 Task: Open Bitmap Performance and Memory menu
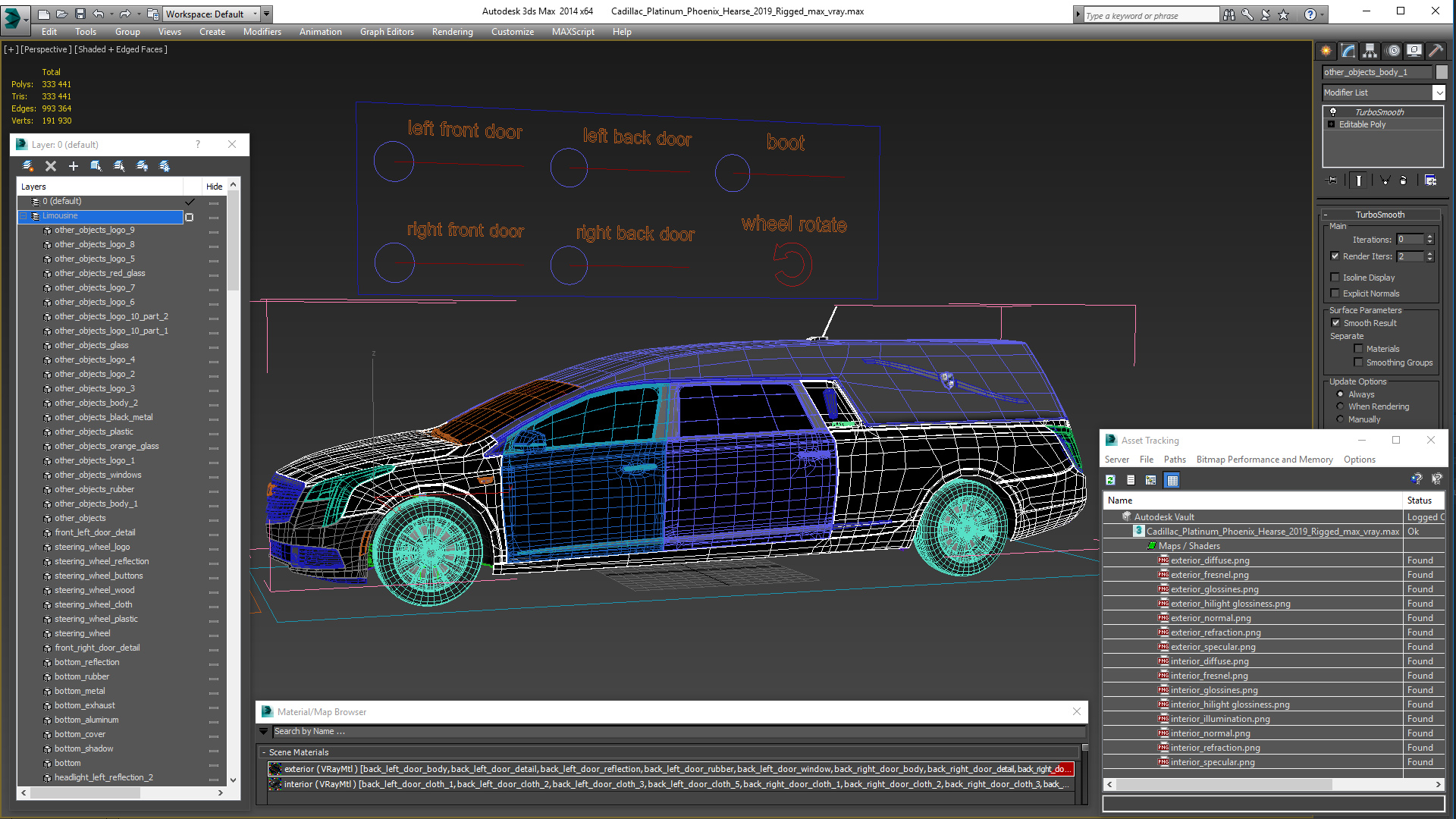pos(1264,460)
